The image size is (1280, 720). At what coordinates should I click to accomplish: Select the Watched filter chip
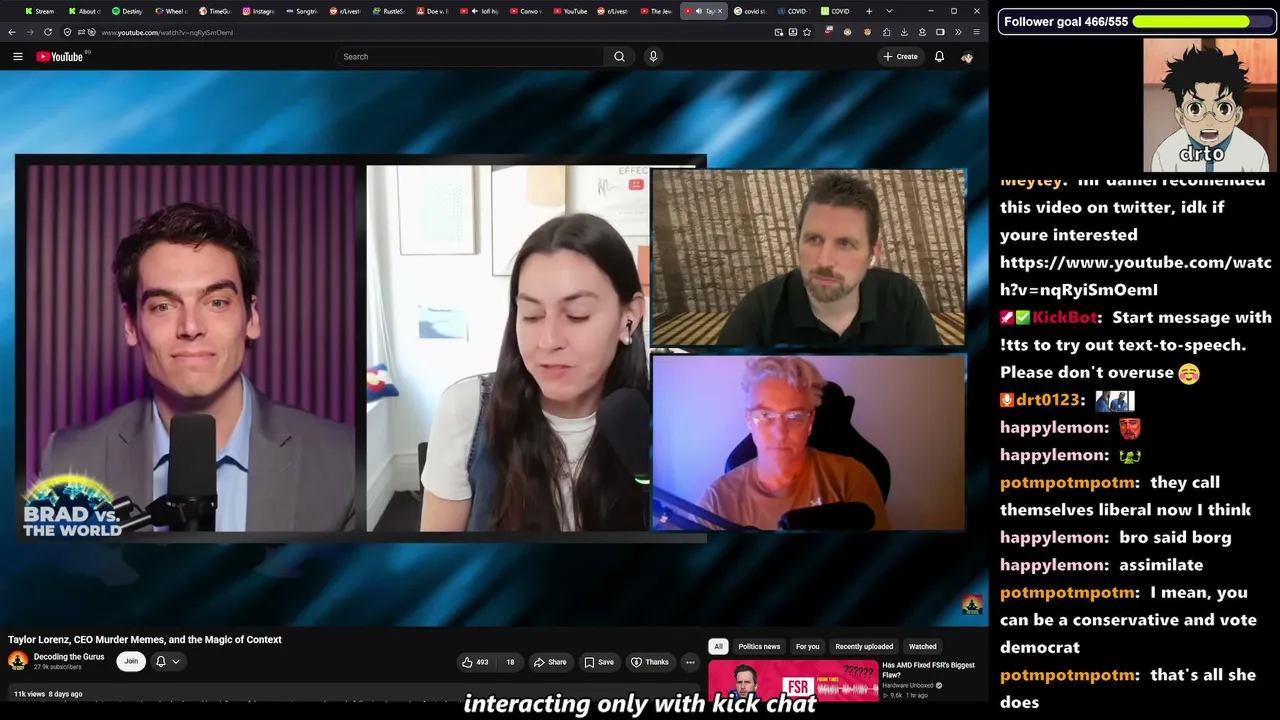point(923,647)
